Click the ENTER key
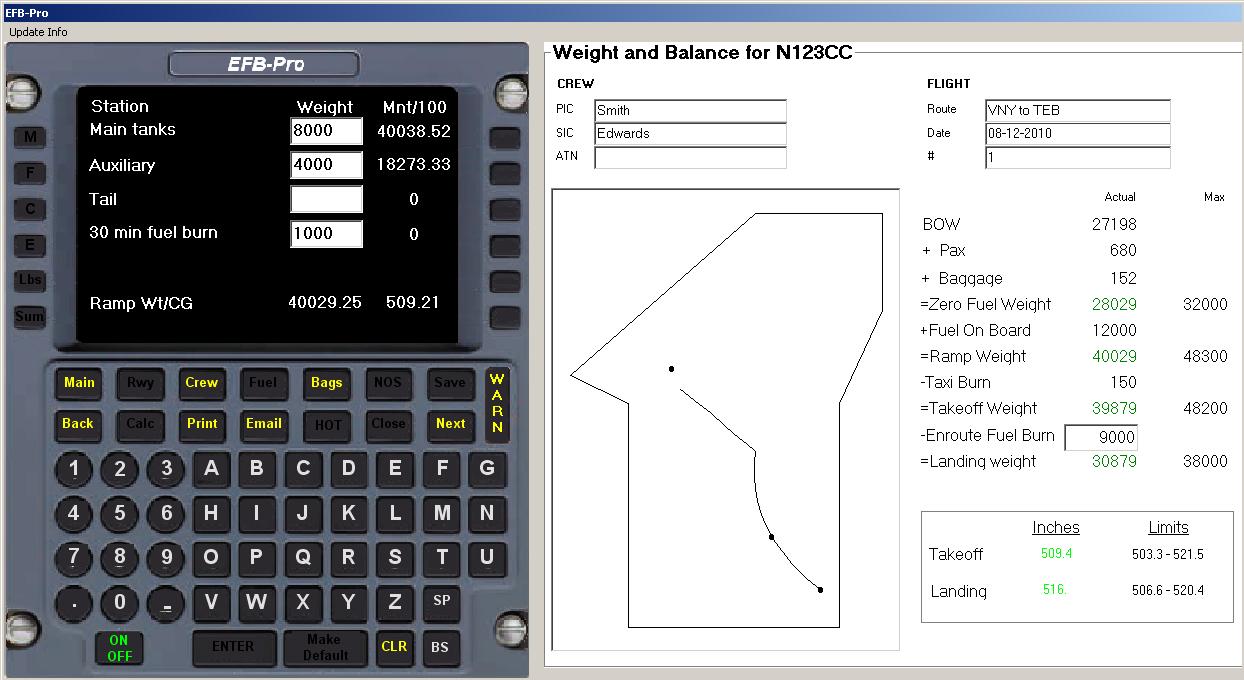 [x=233, y=647]
